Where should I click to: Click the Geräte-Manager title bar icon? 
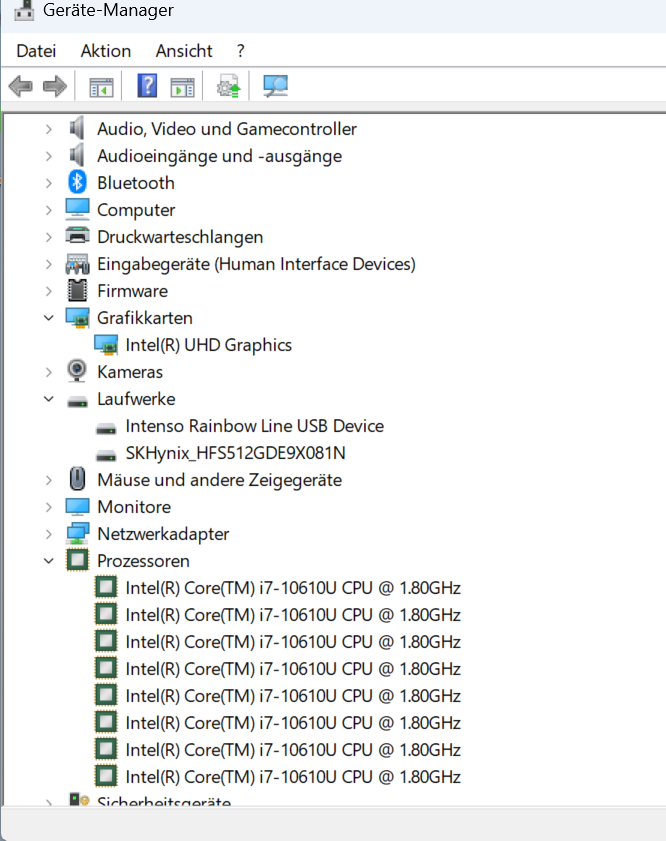(24, 10)
